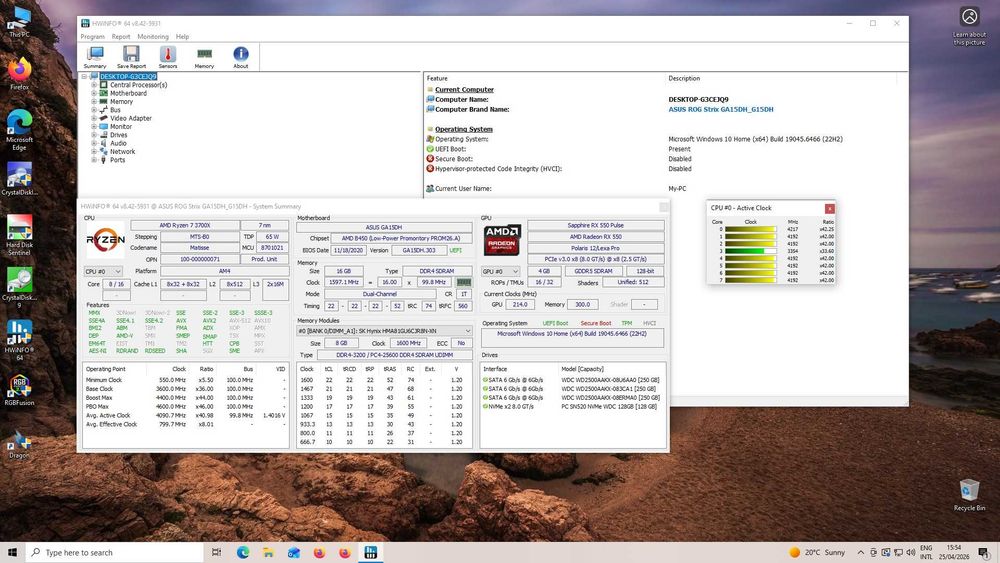The image size is (1000, 563).
Task: Click the AMD Radeon Graphics logo
Action: [x=502, y=239]
